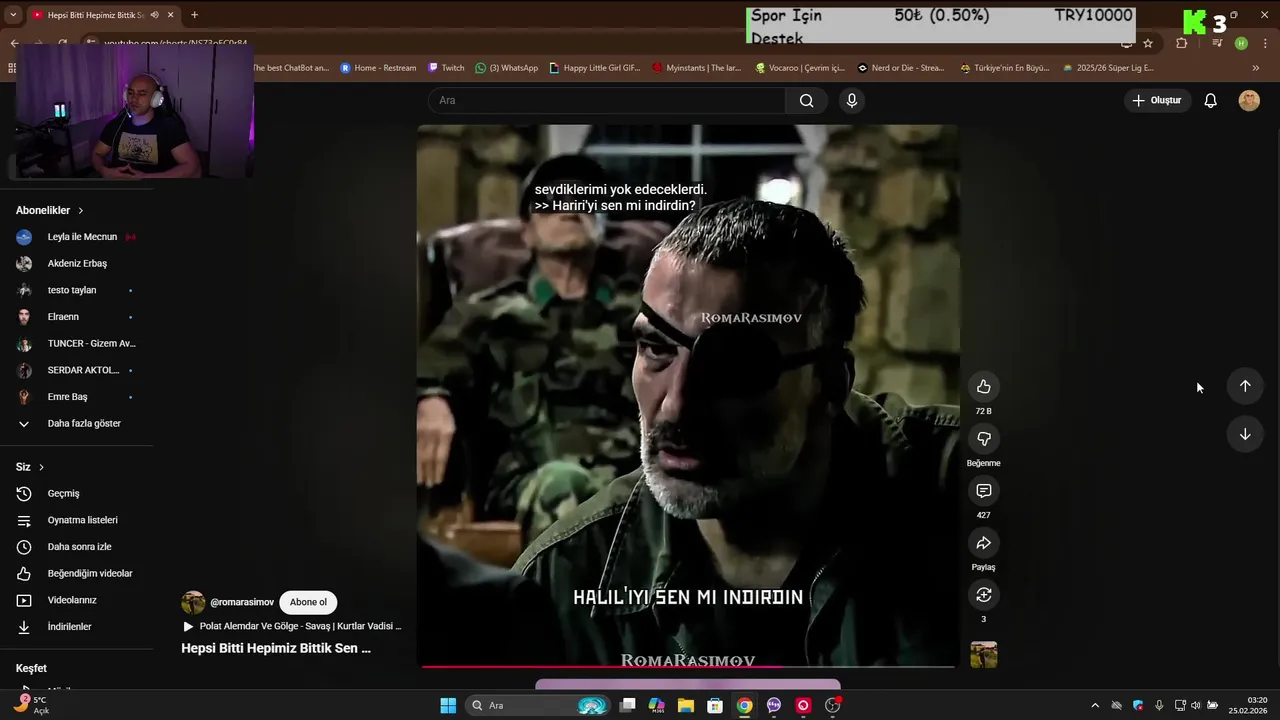Close the Hepsi Bitti browser tab
This screenshot has width=1280, height=720.
click(171, 15)
